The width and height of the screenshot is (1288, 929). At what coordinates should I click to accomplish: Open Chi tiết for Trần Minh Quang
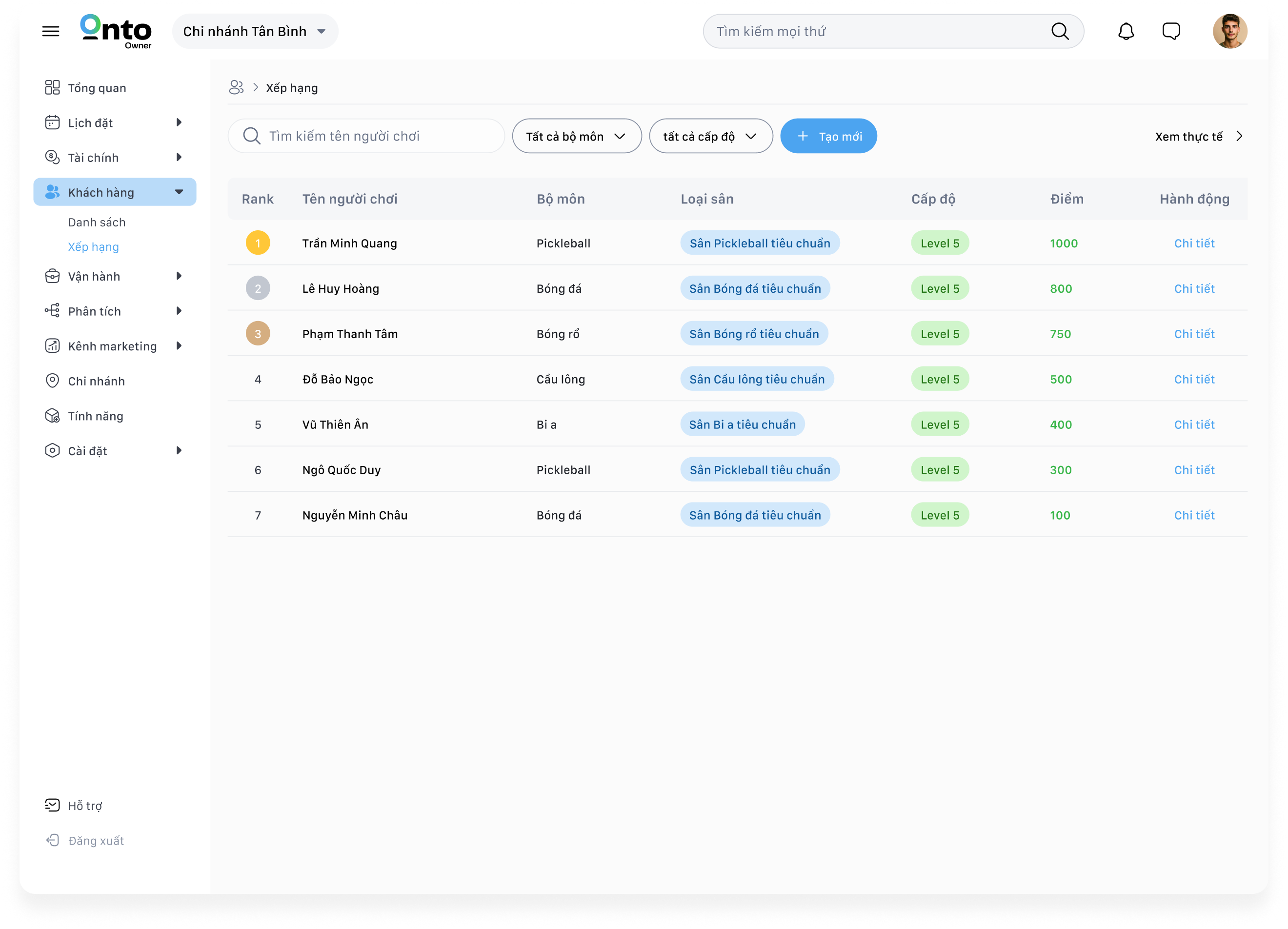[x=1194, y=243]
